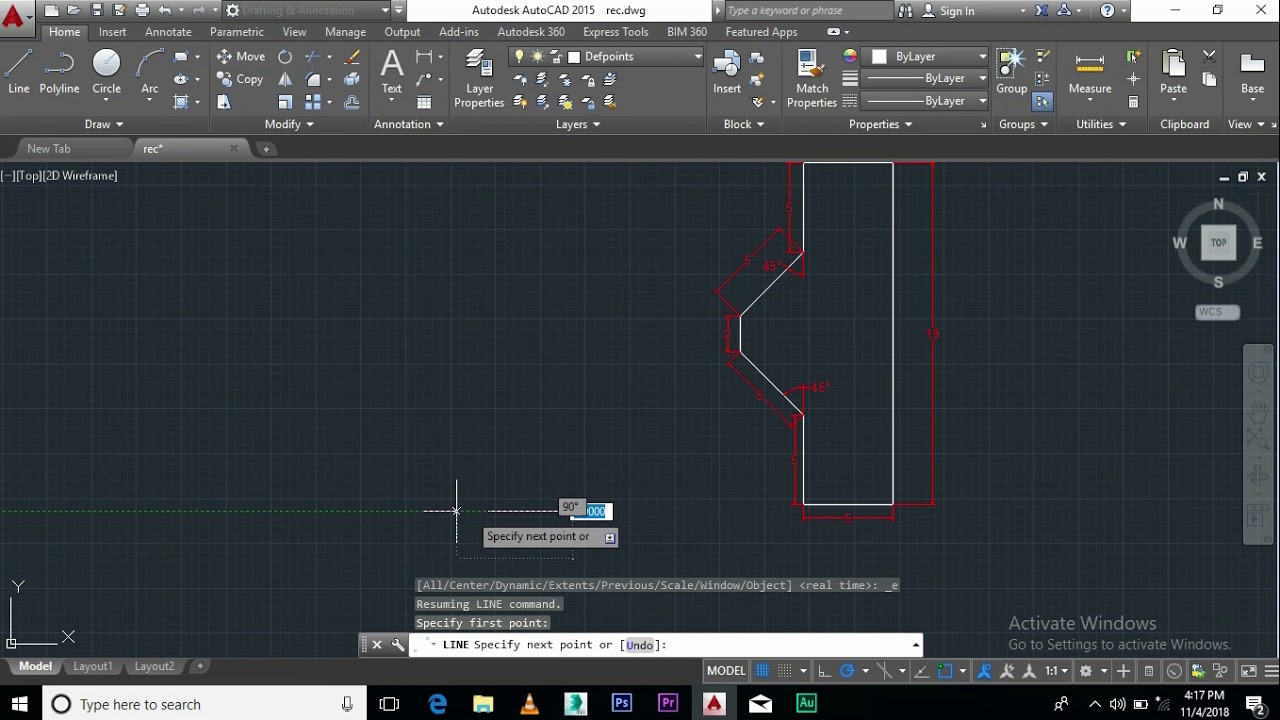Click the Move tool in Modify

(x=240, y=56)
